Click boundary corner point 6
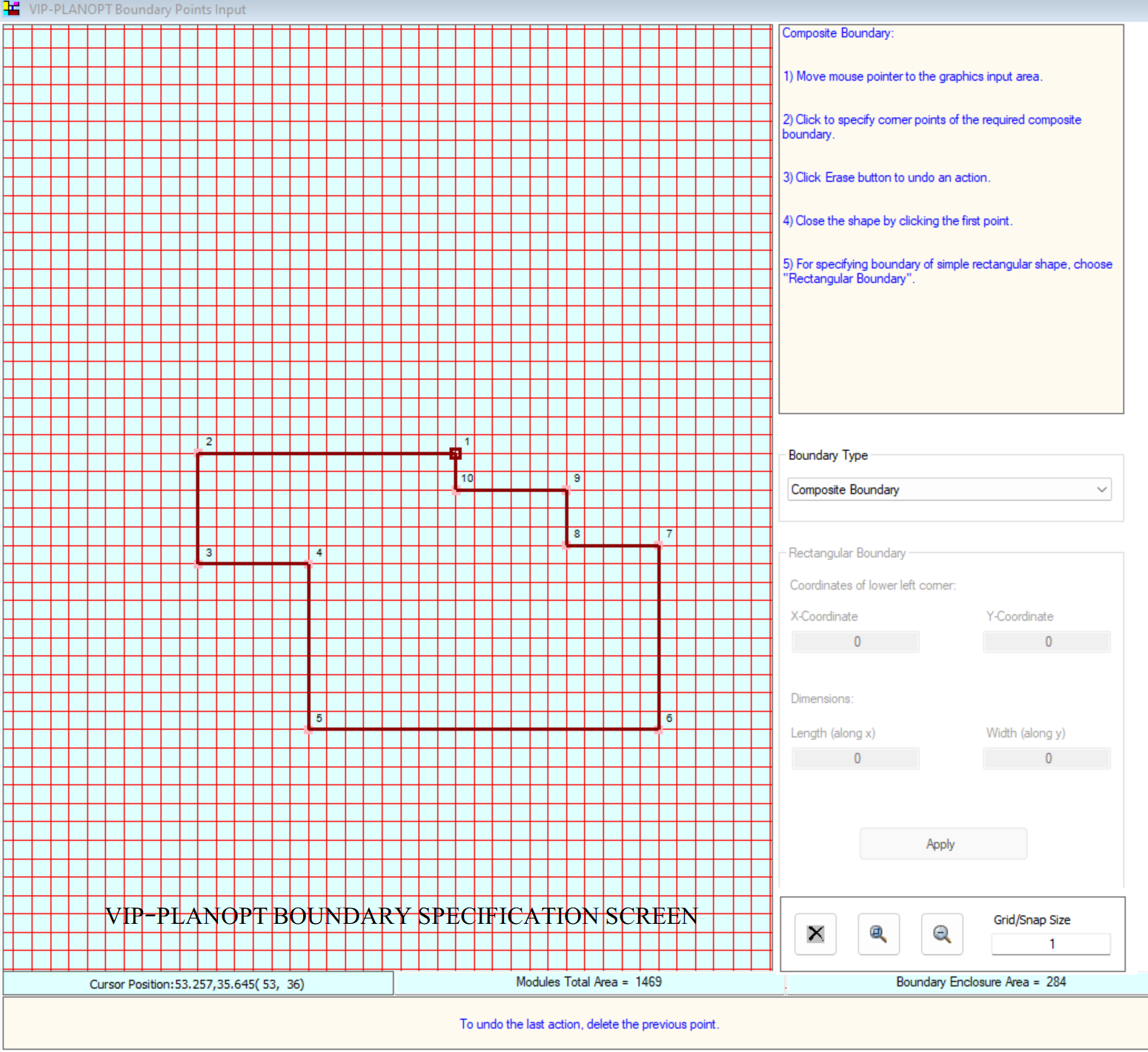 659,729
